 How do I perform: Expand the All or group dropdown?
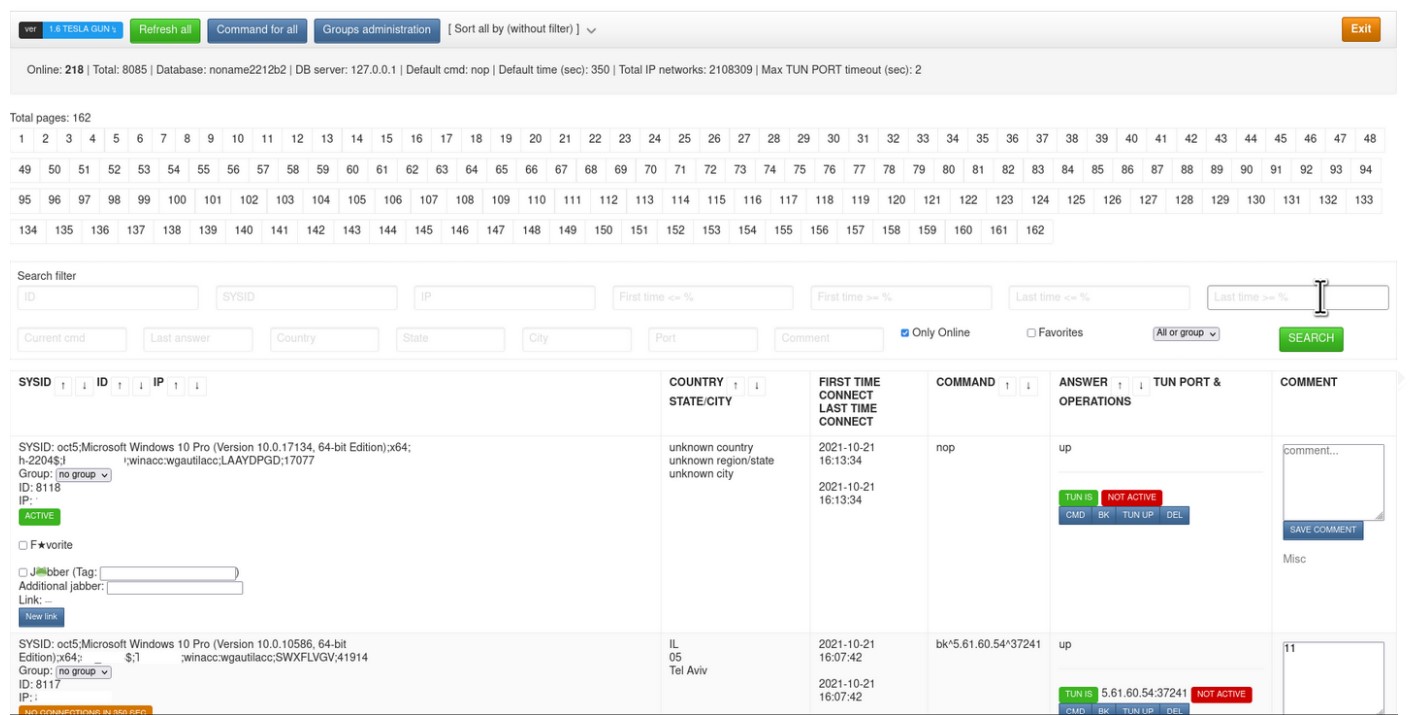[x=1186, y=333]
